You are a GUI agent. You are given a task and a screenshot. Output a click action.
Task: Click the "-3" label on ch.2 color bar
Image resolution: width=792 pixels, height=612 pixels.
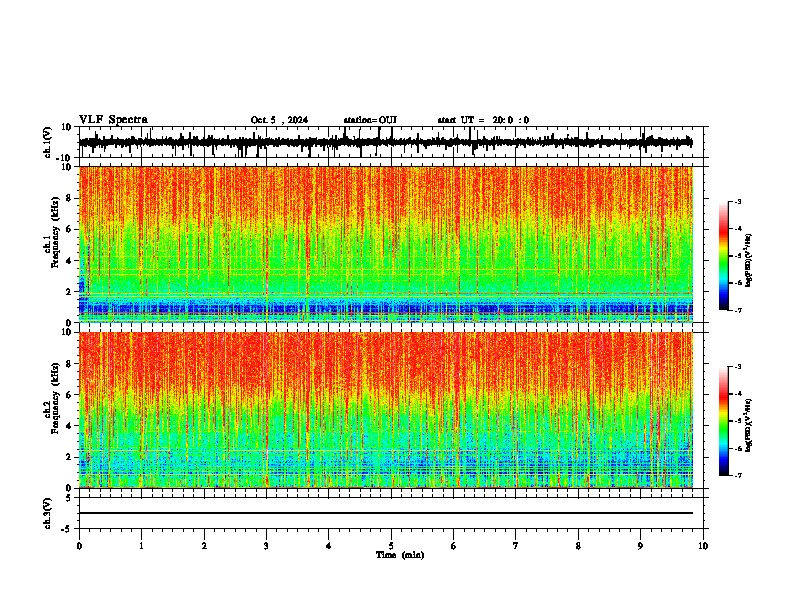pos(737,367)
